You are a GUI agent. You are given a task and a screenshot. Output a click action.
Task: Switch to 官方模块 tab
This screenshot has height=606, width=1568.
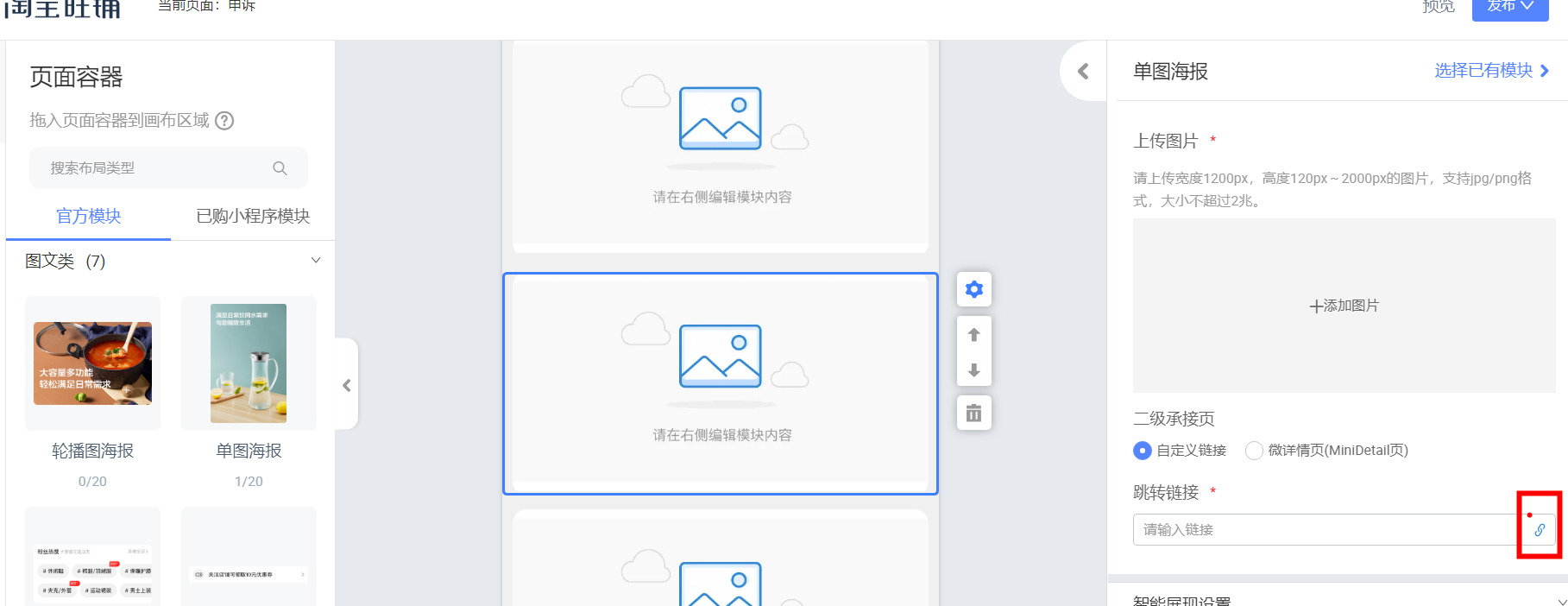(x=88, y=216)
